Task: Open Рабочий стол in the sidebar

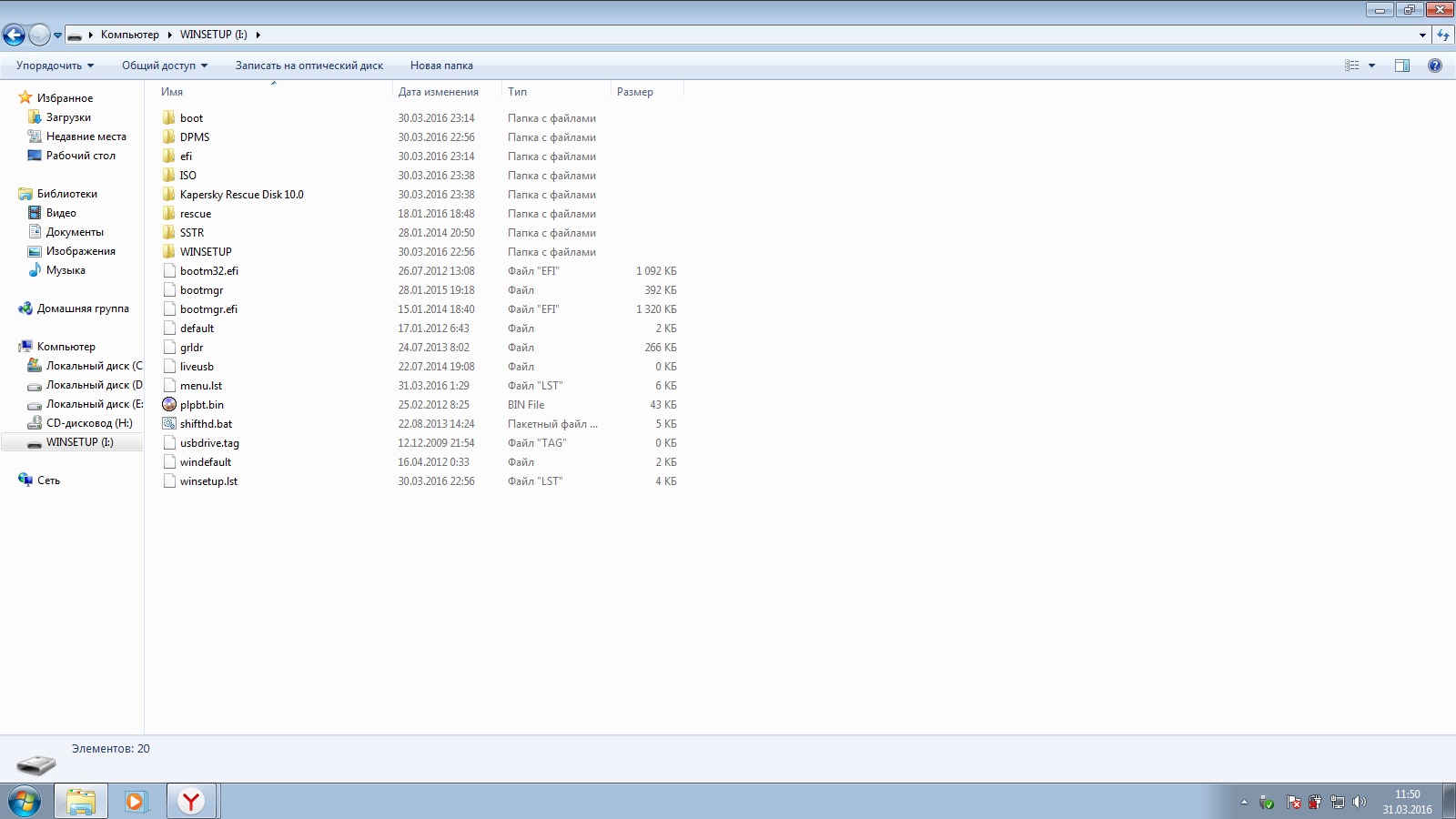Action: [81, 156]
